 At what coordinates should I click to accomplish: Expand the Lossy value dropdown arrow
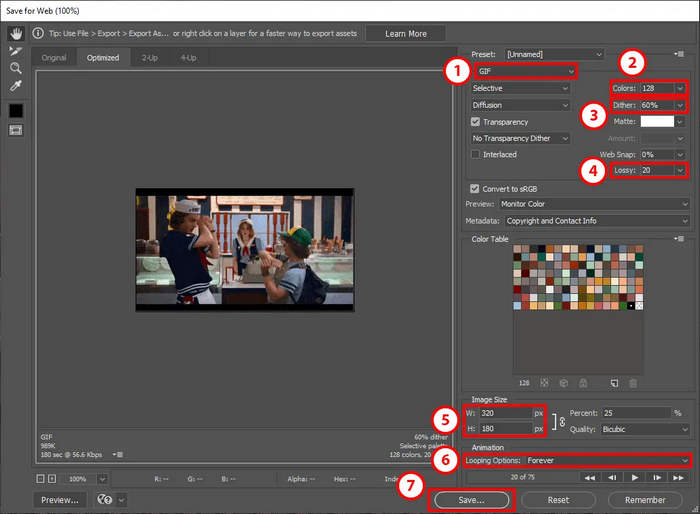[679, 170]
